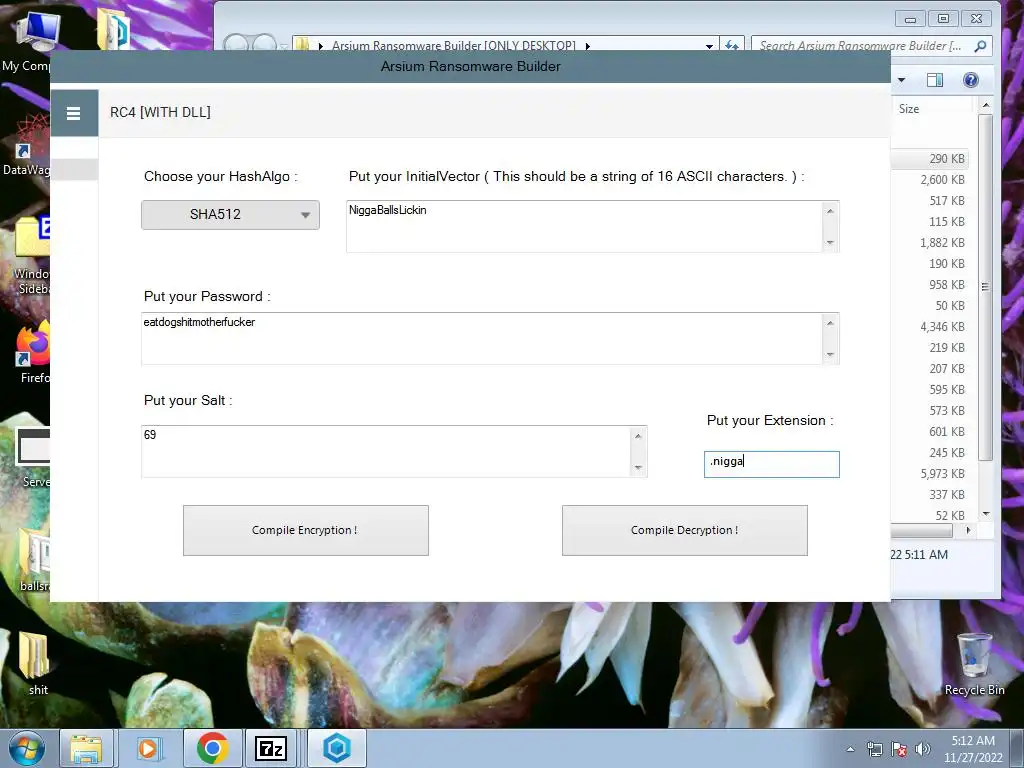Open 7-Zip from the taskbar
Screen dimensions: 1024x768
click(x=271, y=748)
